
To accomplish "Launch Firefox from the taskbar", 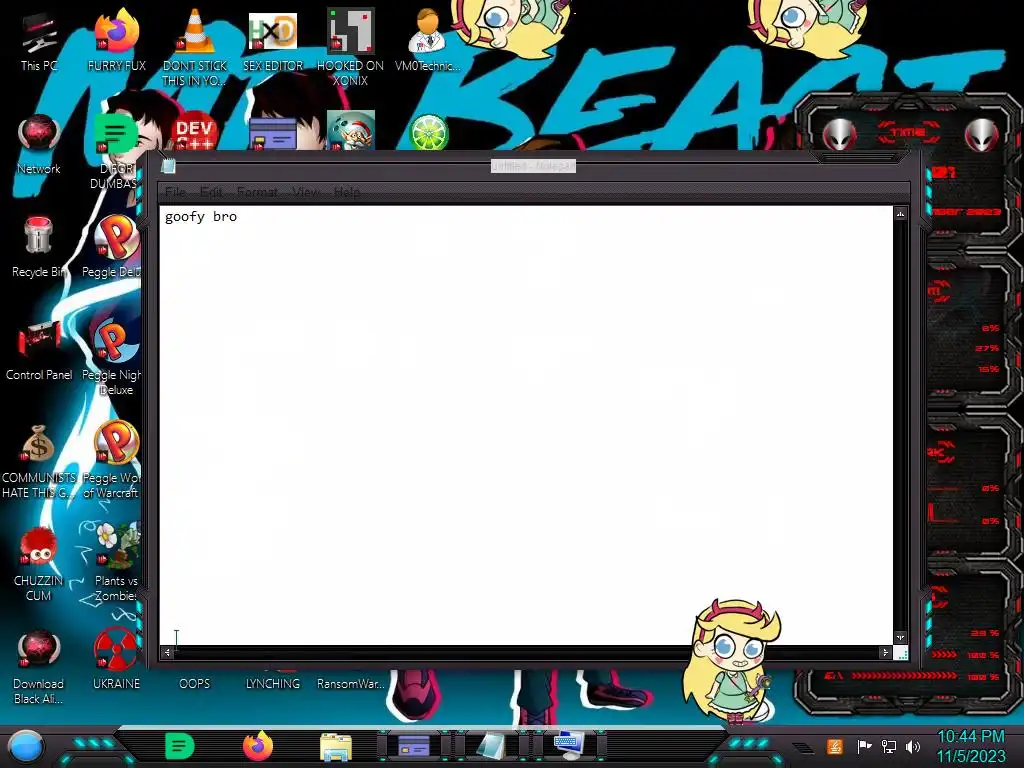I will [258, 746].
